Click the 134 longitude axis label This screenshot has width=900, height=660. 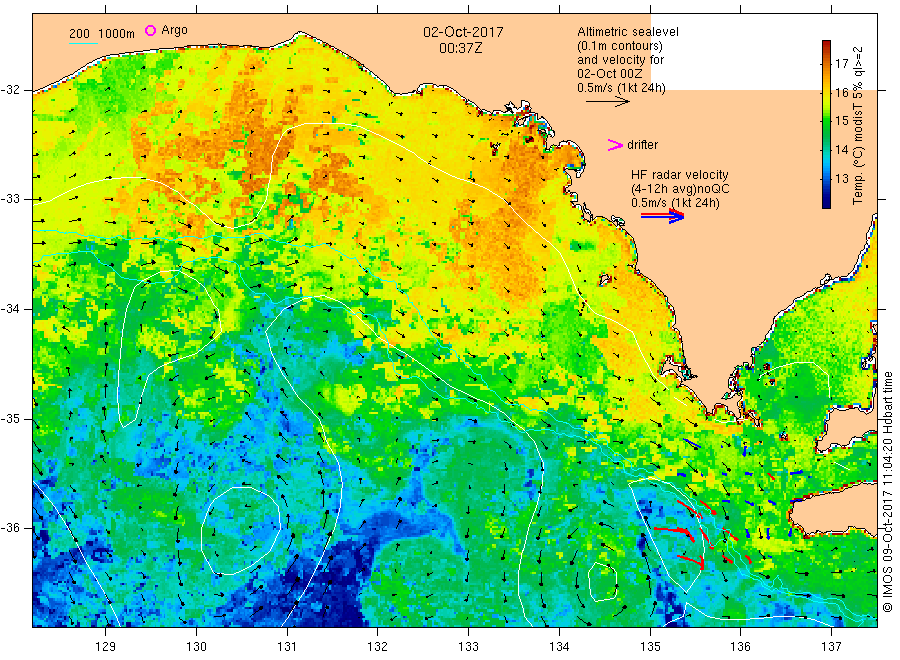tap(559, 647)
